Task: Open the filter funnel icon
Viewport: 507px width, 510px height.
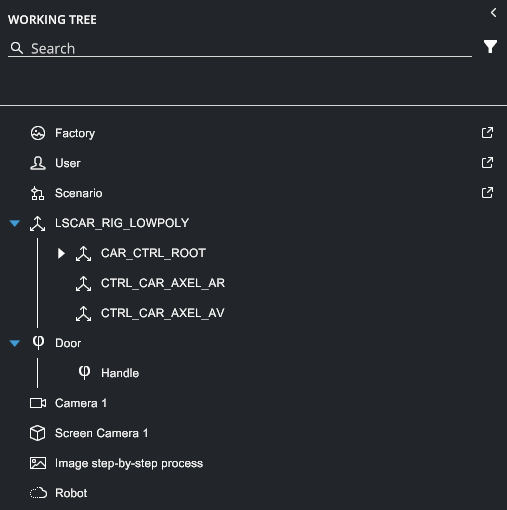Action: pos(490,47)
